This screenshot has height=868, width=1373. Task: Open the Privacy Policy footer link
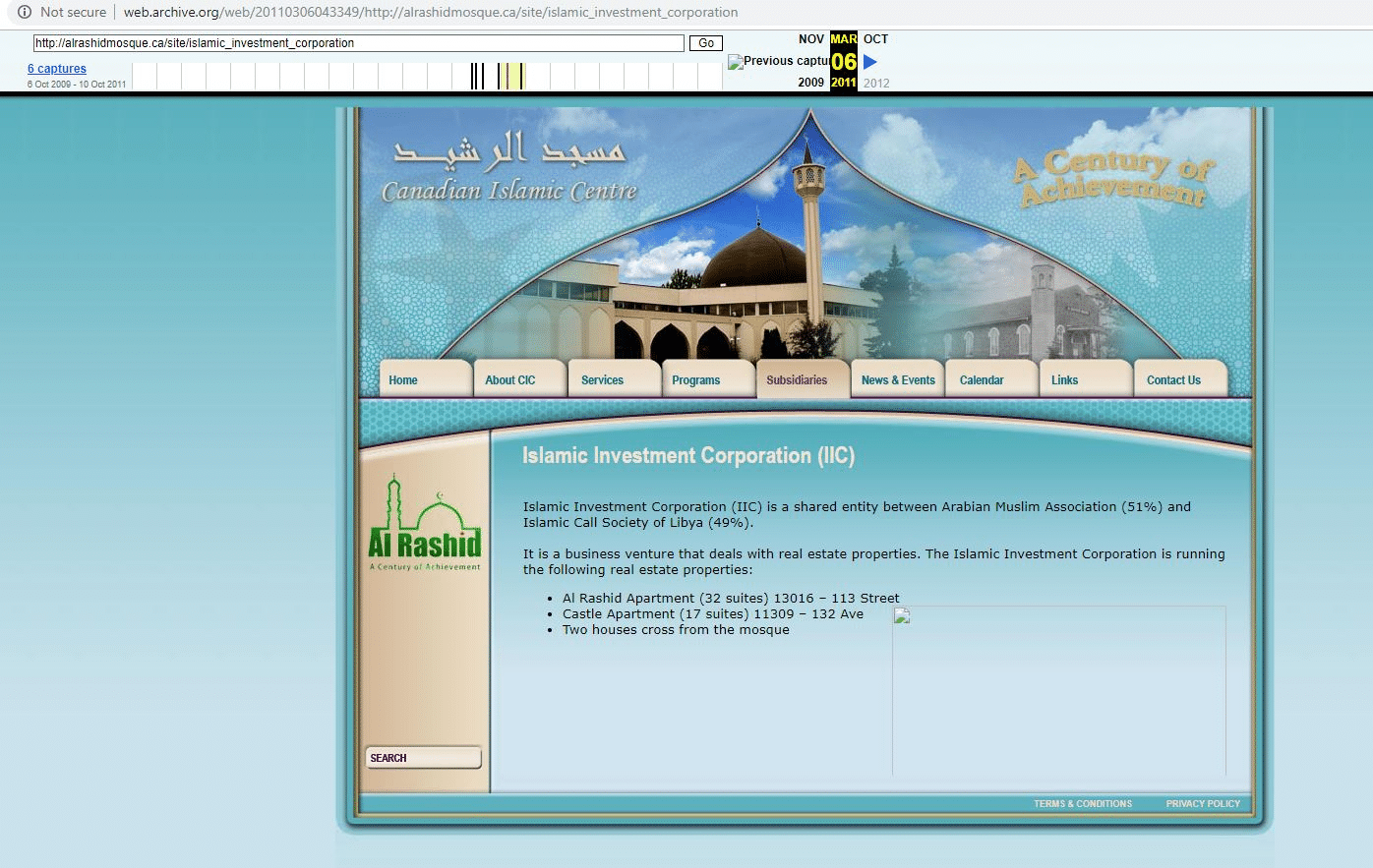pyautogui.click(x=1203, y=804)
